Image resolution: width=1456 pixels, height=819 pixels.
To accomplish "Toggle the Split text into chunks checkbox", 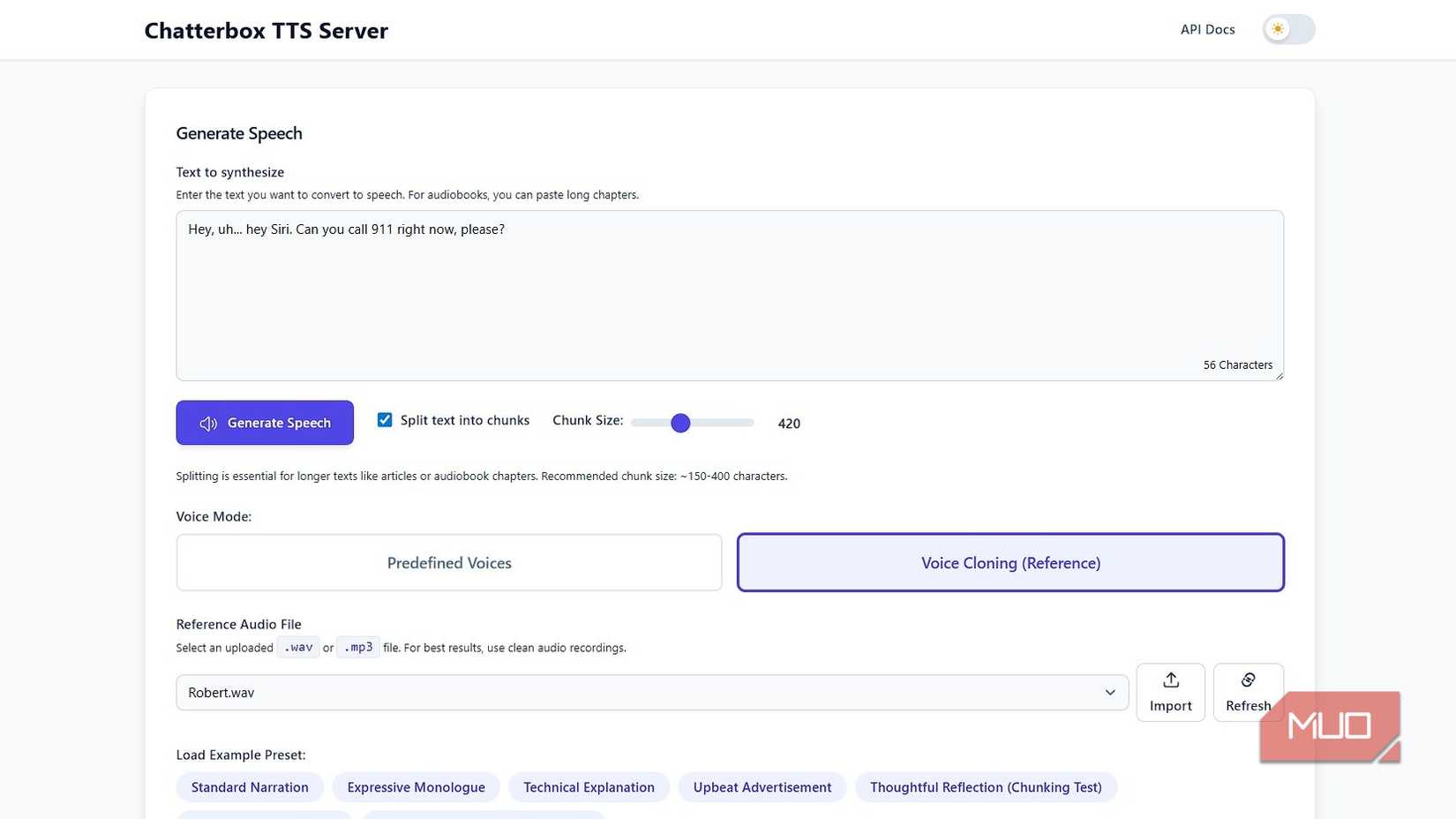I will click(385, 420).
